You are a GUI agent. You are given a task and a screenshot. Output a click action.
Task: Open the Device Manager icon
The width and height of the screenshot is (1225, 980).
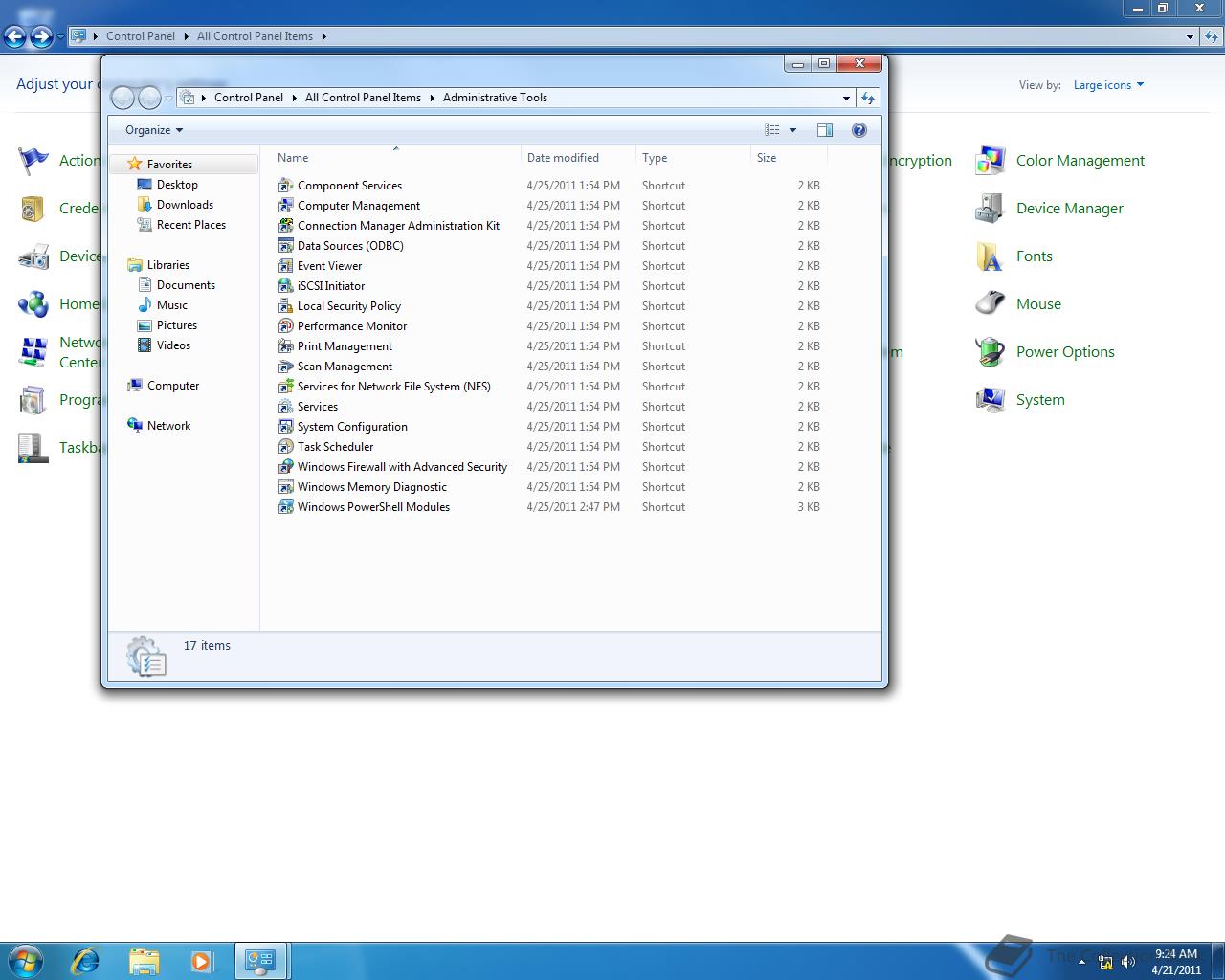pos(990,209)
